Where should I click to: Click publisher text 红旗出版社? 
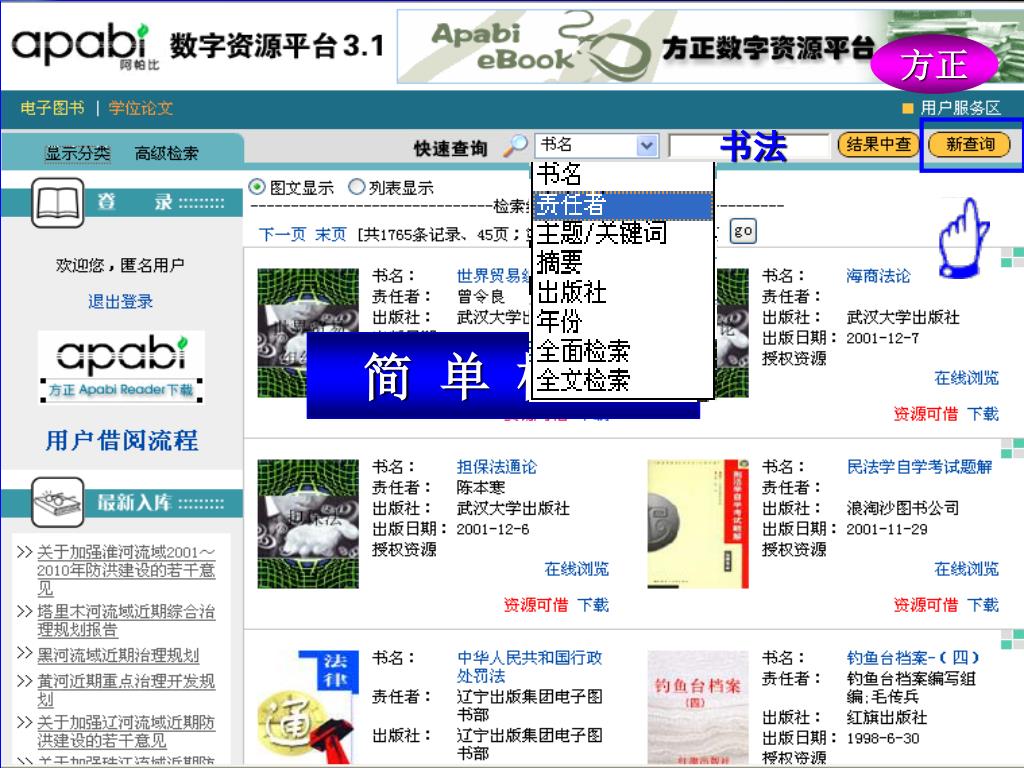[886, 718]
